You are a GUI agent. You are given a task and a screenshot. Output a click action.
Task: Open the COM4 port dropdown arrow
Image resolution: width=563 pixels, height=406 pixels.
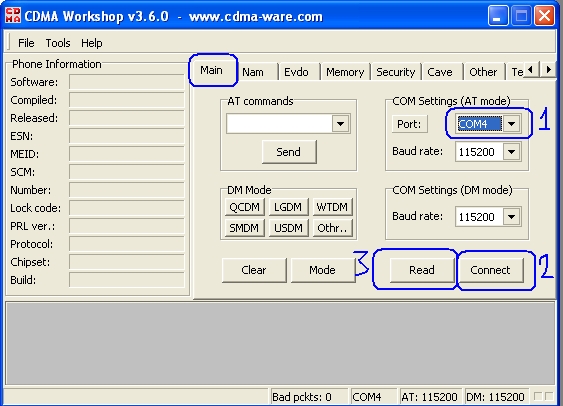click(x=512, y=124)
